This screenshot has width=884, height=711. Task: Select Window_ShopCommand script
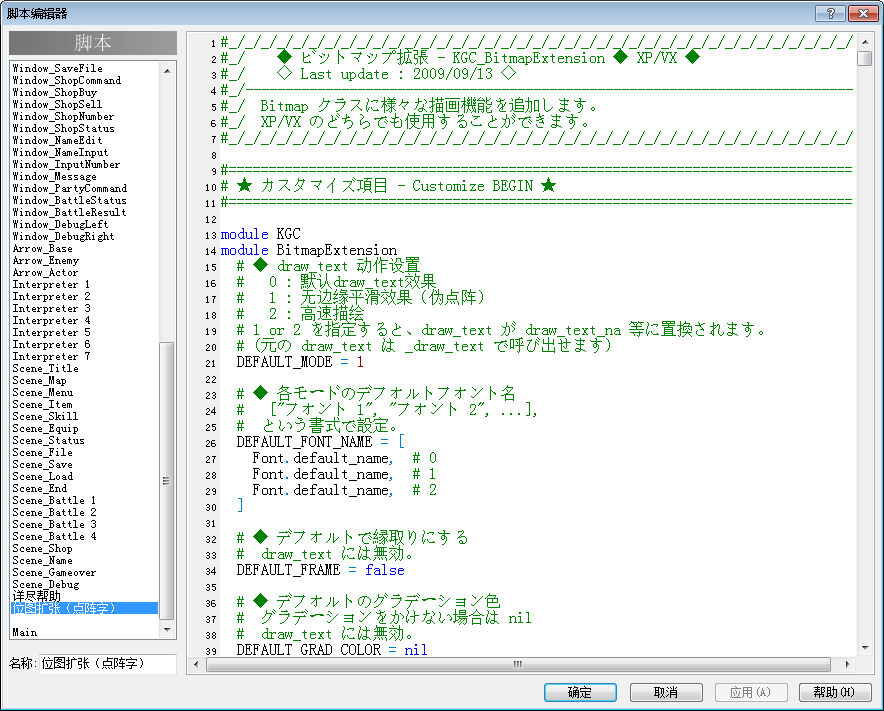(x=67, y=81)
